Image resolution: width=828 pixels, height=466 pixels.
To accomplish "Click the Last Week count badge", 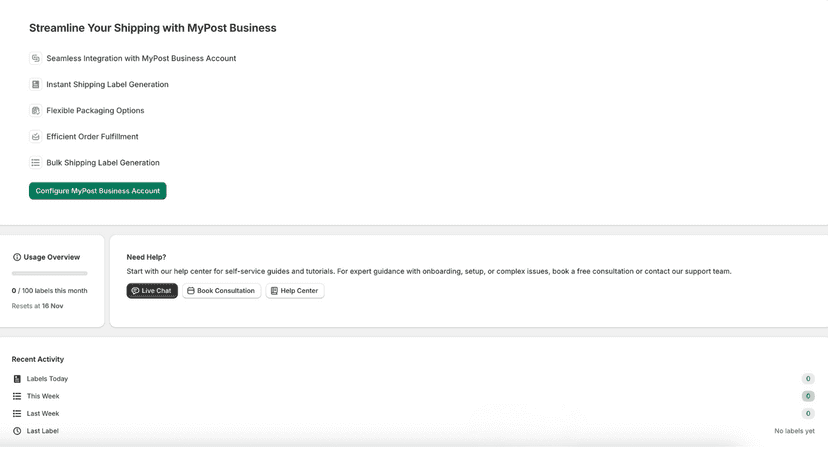I will pyautogui.click(x=808, y=414).
